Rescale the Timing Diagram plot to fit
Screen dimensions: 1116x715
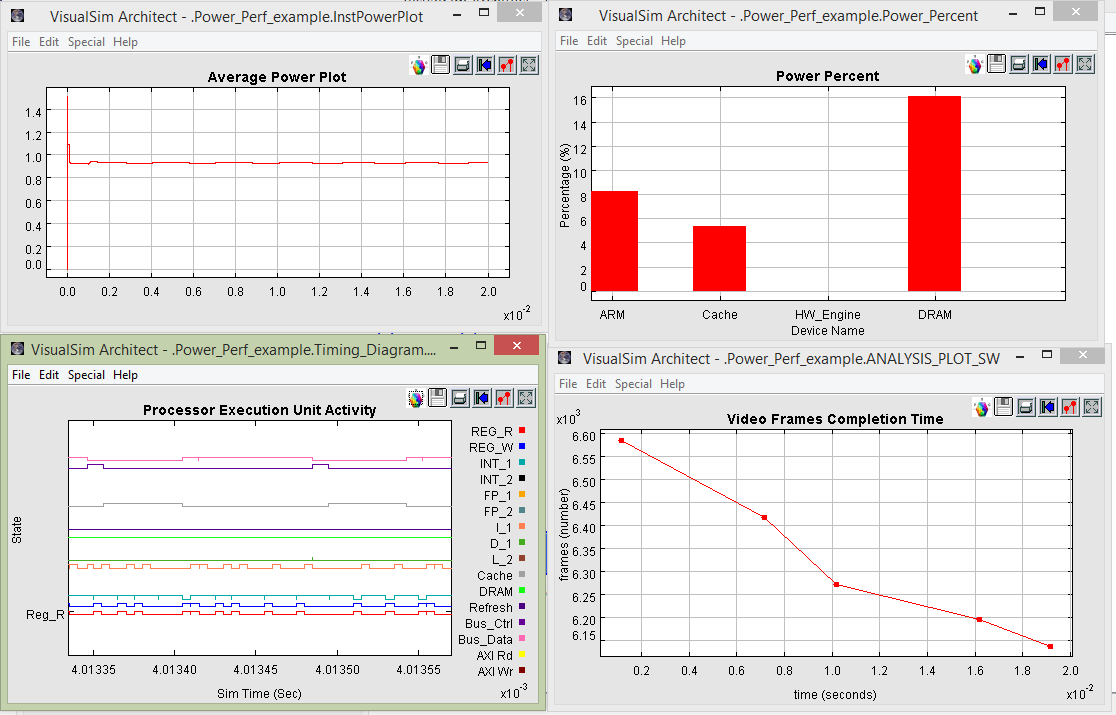[x=527, y=398]
